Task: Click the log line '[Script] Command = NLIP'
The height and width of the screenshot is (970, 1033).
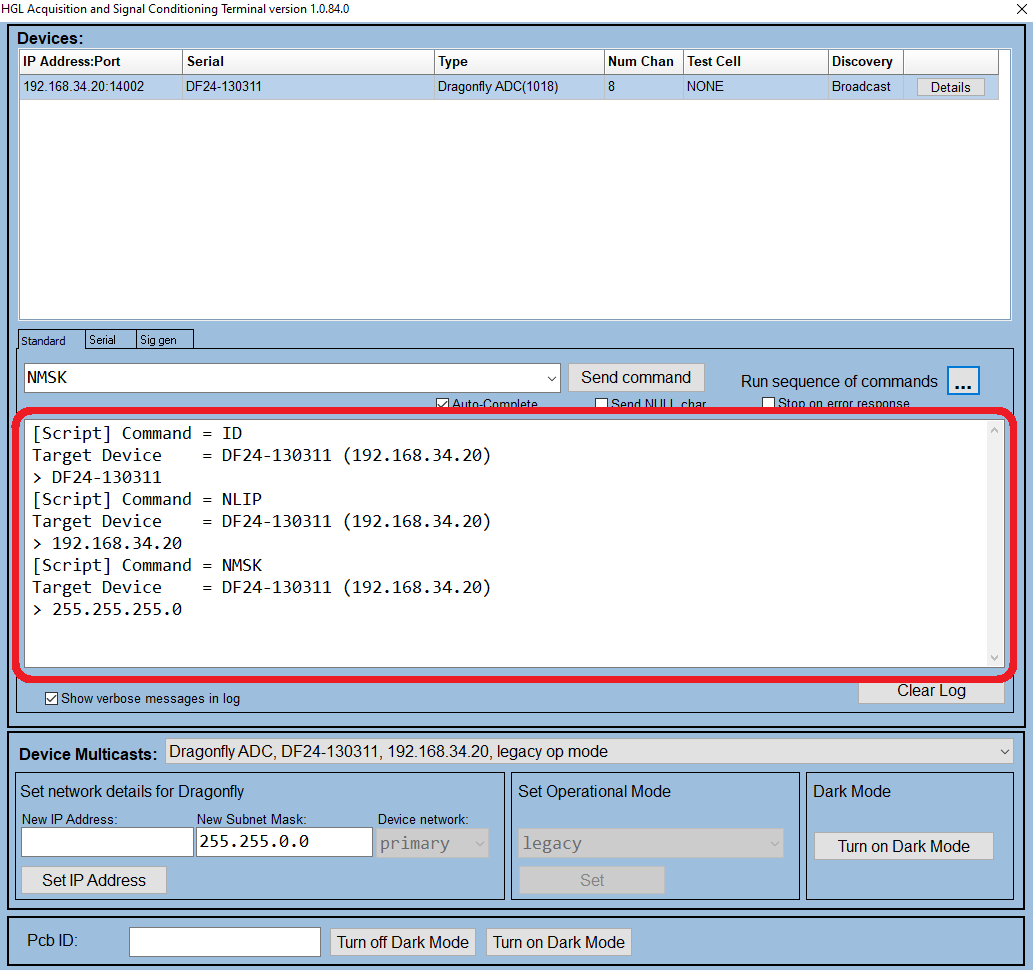Action: (x=147, y=499)
